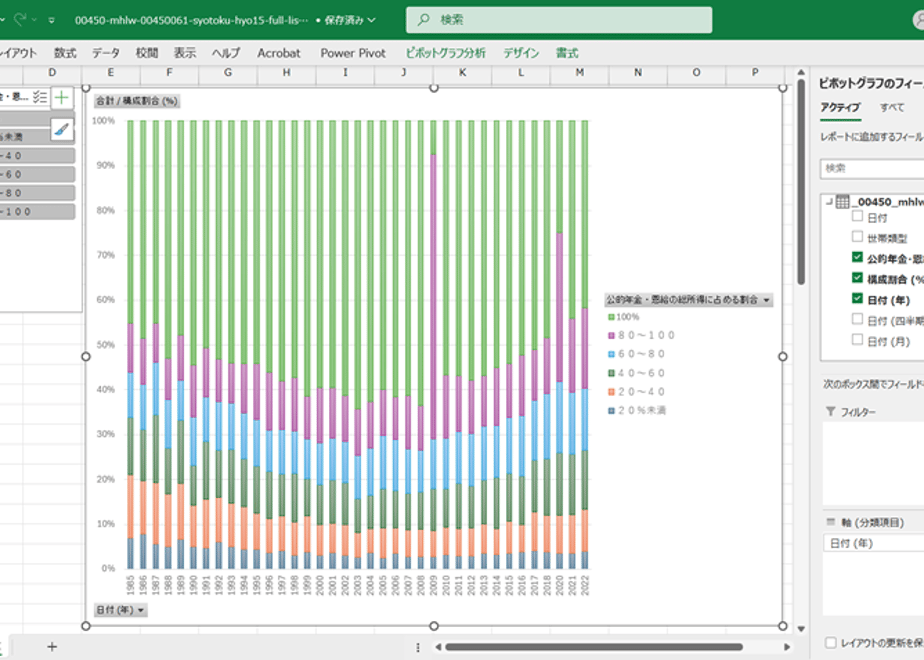Open Quick Access Toolbar customize arrow
The height and width of the screenshot is (660, 924).
pyautogui.click(x=52, y=20)
